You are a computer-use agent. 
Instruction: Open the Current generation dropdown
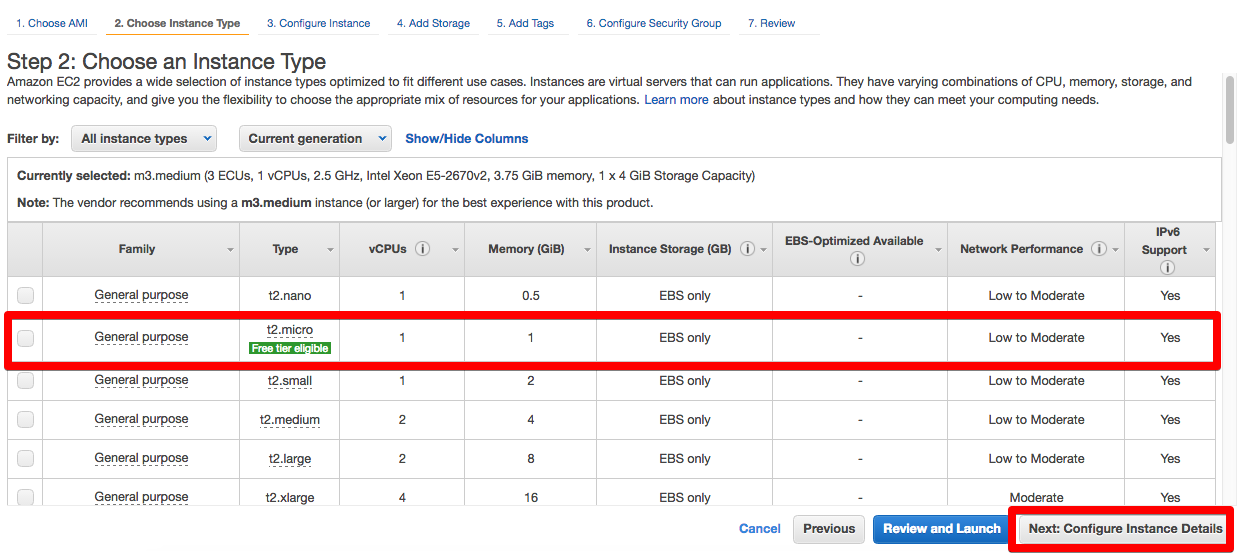pyautogui.click(x=315, y=139)
